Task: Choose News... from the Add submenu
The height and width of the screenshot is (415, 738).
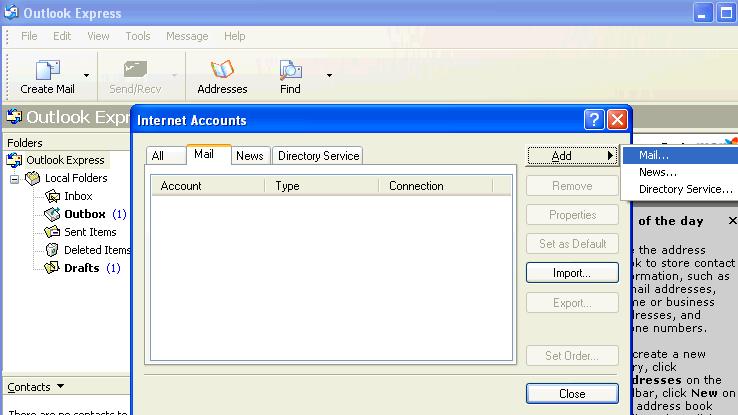Action: [x=680, y=172]
